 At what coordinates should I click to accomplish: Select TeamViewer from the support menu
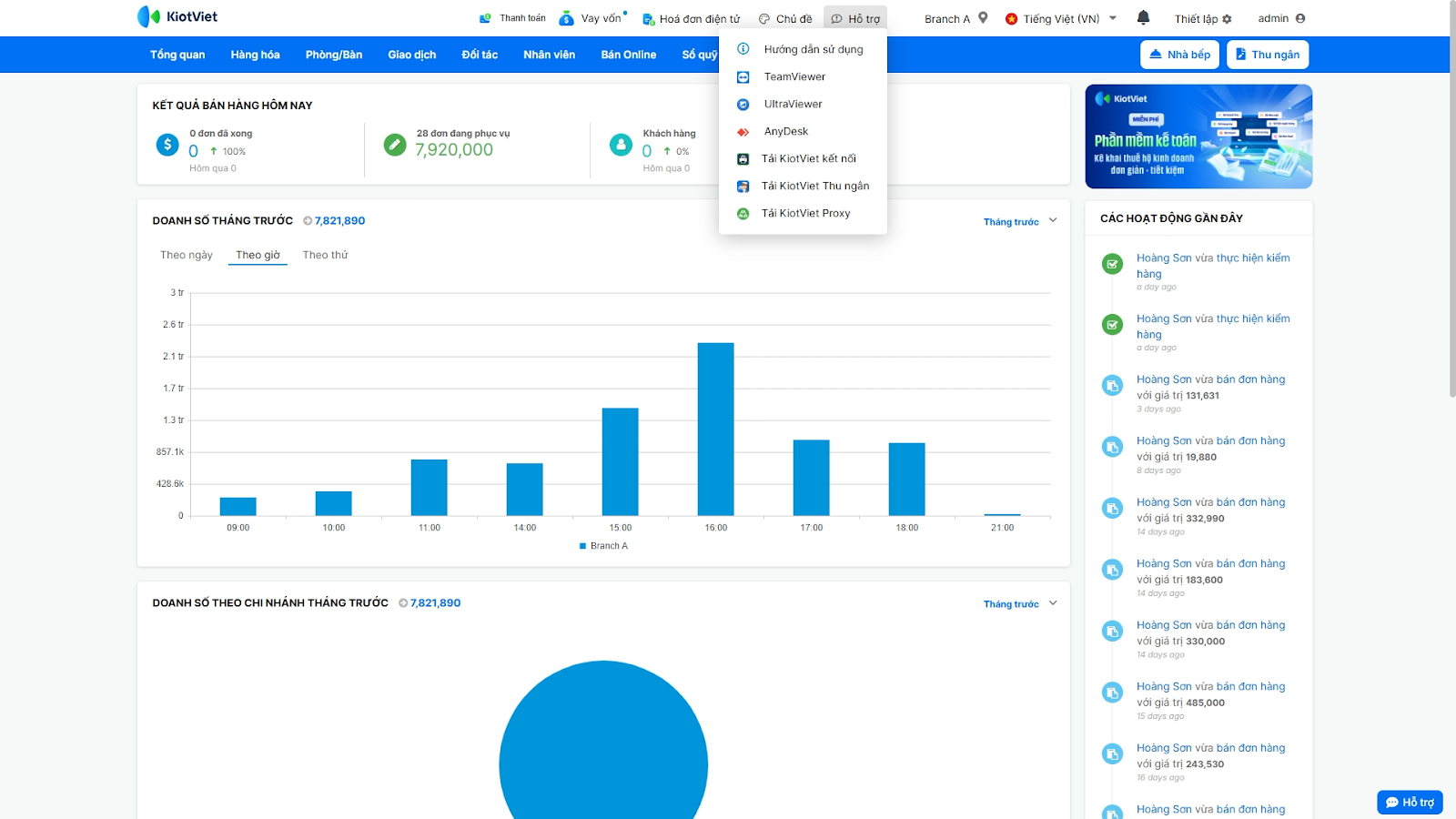794,76
